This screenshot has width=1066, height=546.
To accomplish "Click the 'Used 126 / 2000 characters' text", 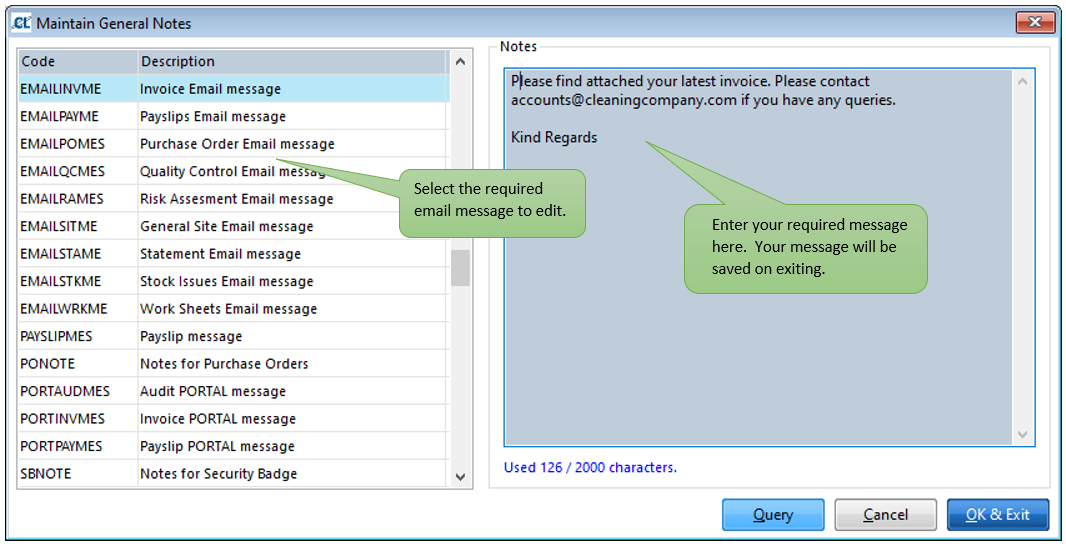I will click(590, 467).
